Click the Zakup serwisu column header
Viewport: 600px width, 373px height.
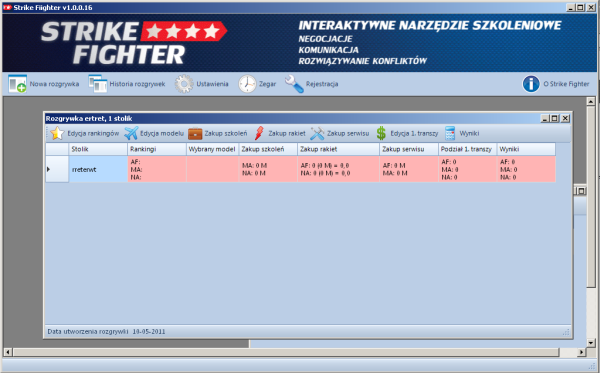[x=409, y=149]
